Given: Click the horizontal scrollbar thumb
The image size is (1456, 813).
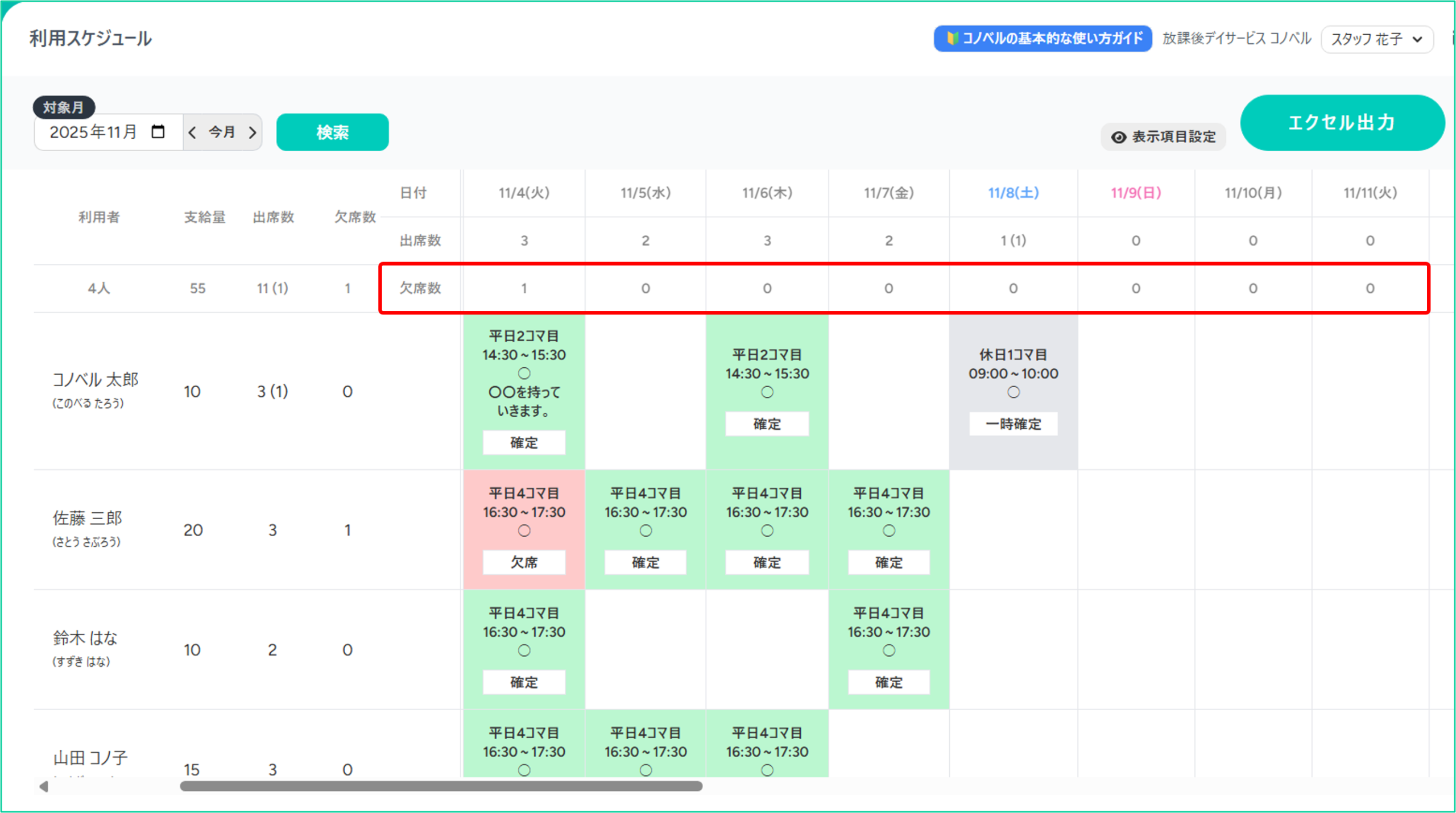Looking at the screenshot, I should coord(441,786).
